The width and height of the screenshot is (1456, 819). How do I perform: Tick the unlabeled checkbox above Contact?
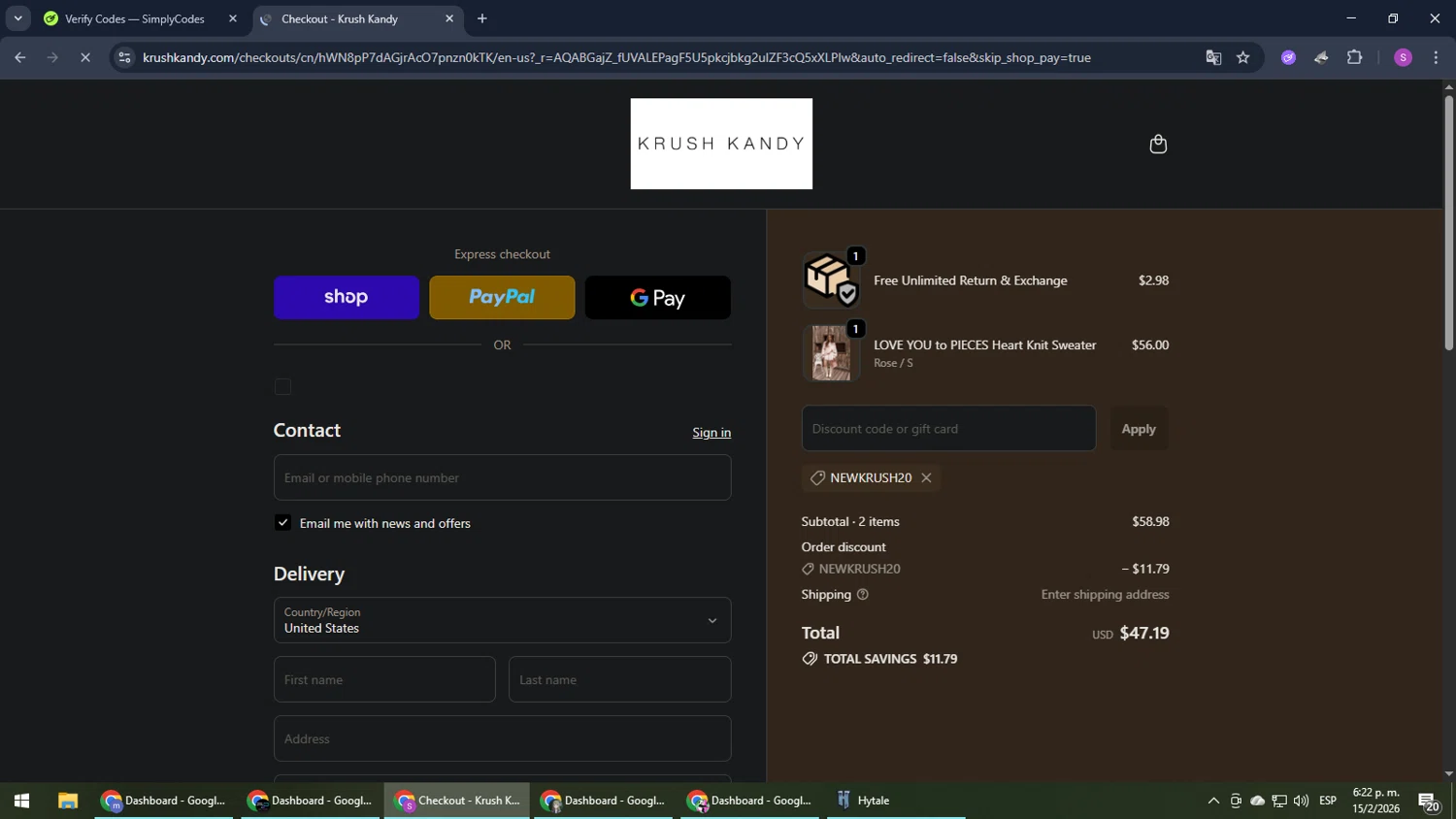pos(282,386)
